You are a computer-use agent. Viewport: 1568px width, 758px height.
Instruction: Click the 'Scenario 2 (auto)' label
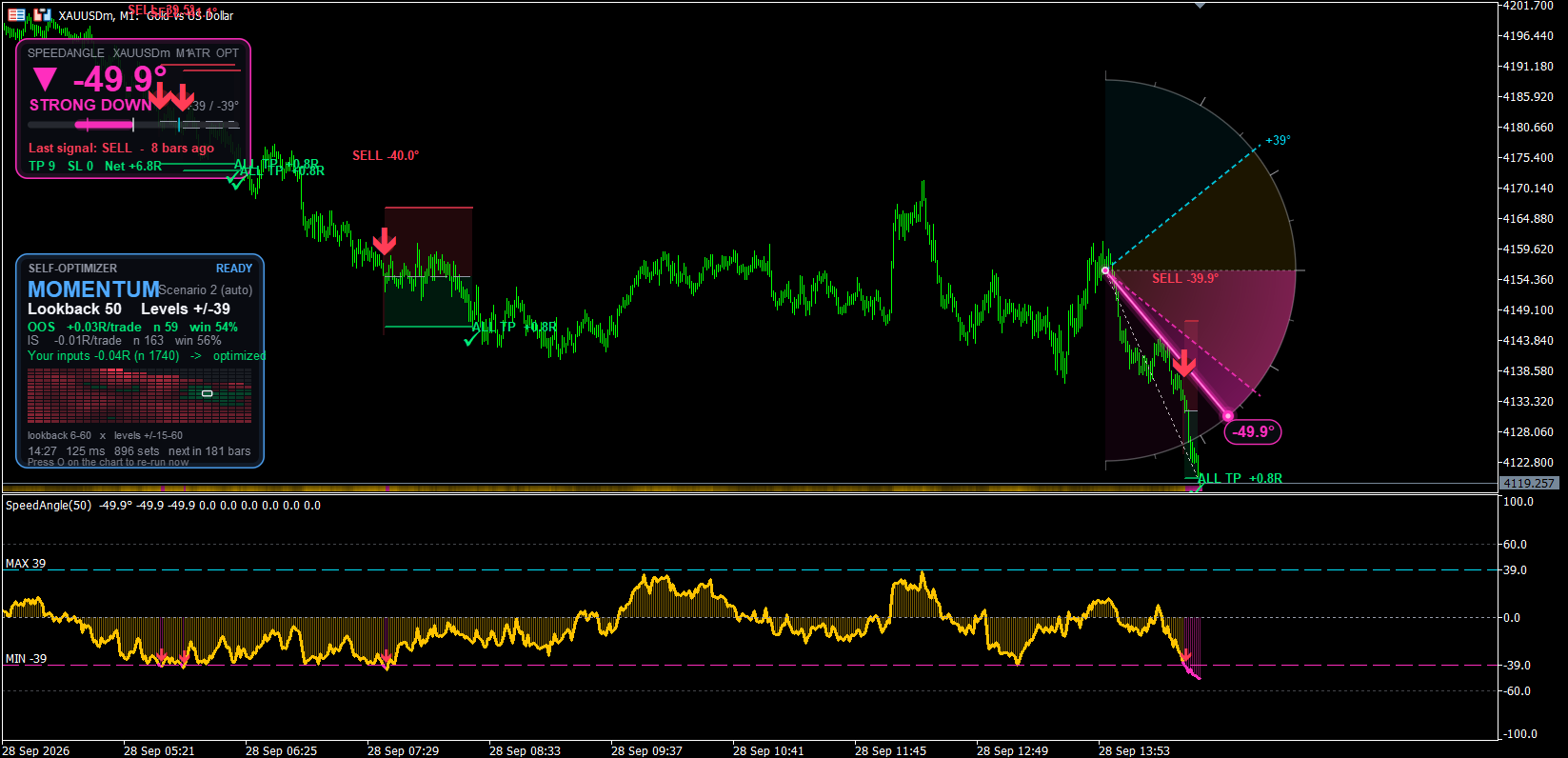coord(206,290)
